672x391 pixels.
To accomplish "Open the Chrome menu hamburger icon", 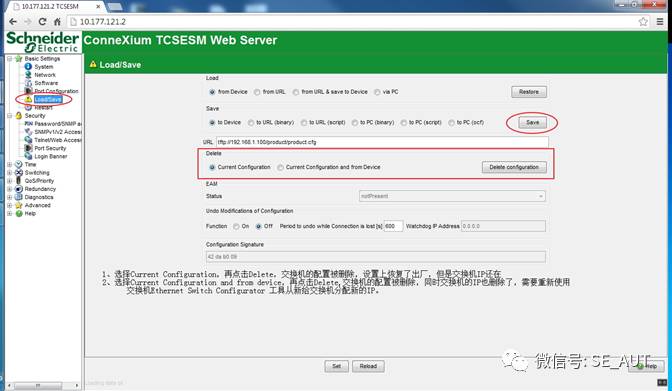I will 660,21.
